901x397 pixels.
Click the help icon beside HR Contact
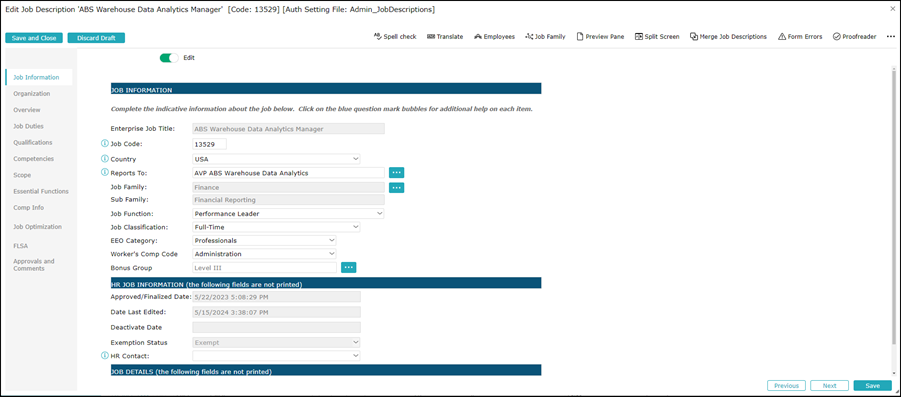[x=105, y=356]
